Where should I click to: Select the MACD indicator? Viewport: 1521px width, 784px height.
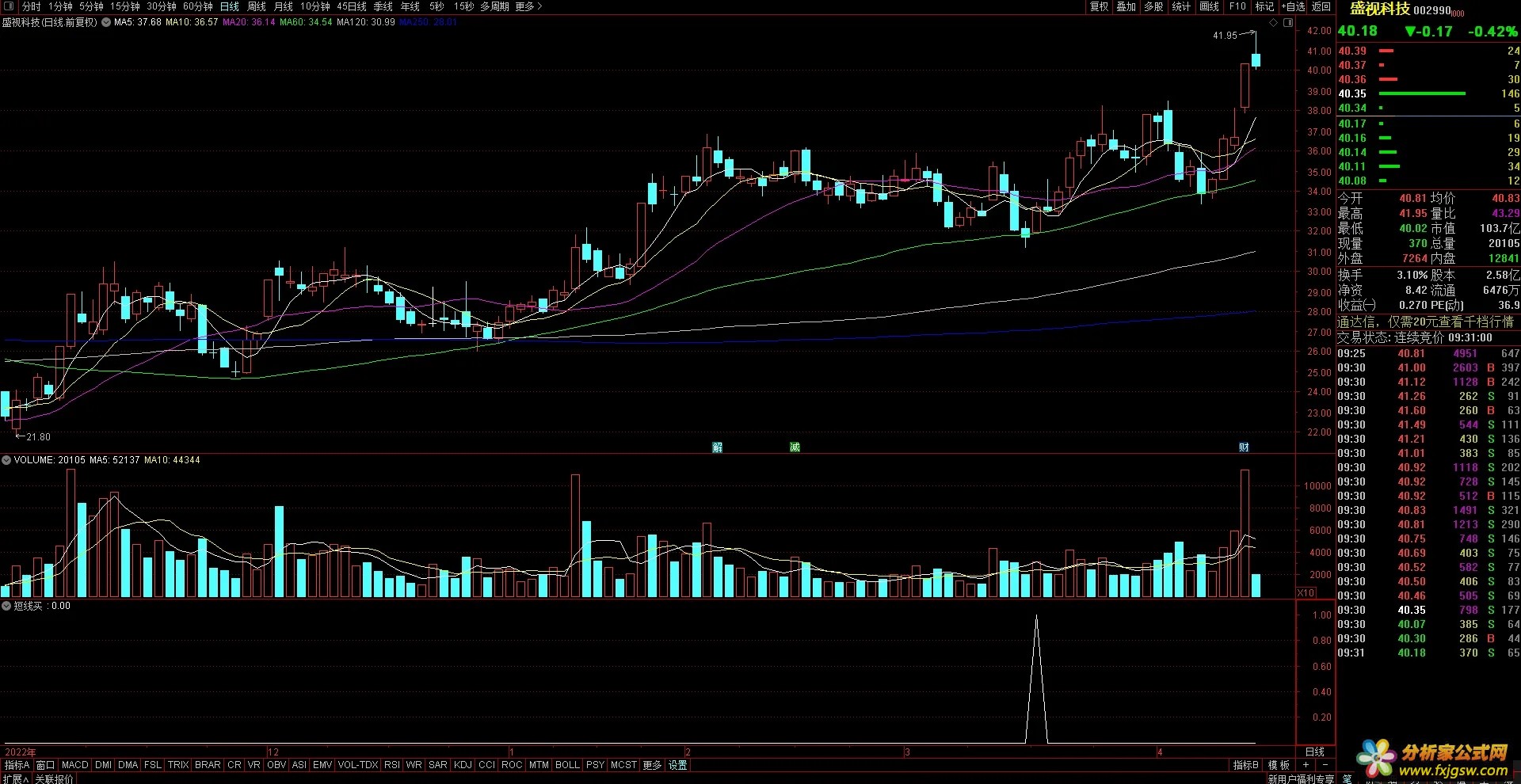click(75, 765)
